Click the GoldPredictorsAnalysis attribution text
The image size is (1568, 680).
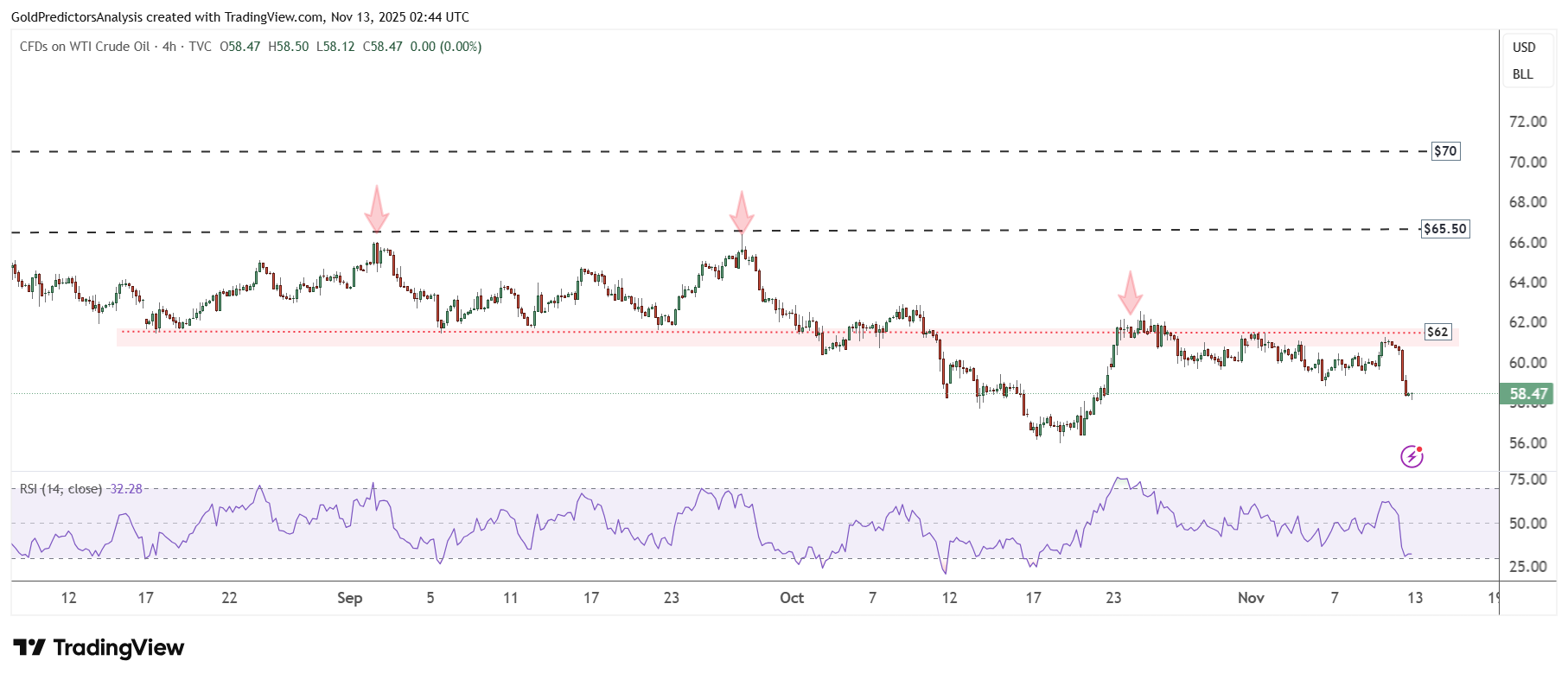(x=240, y=16)
